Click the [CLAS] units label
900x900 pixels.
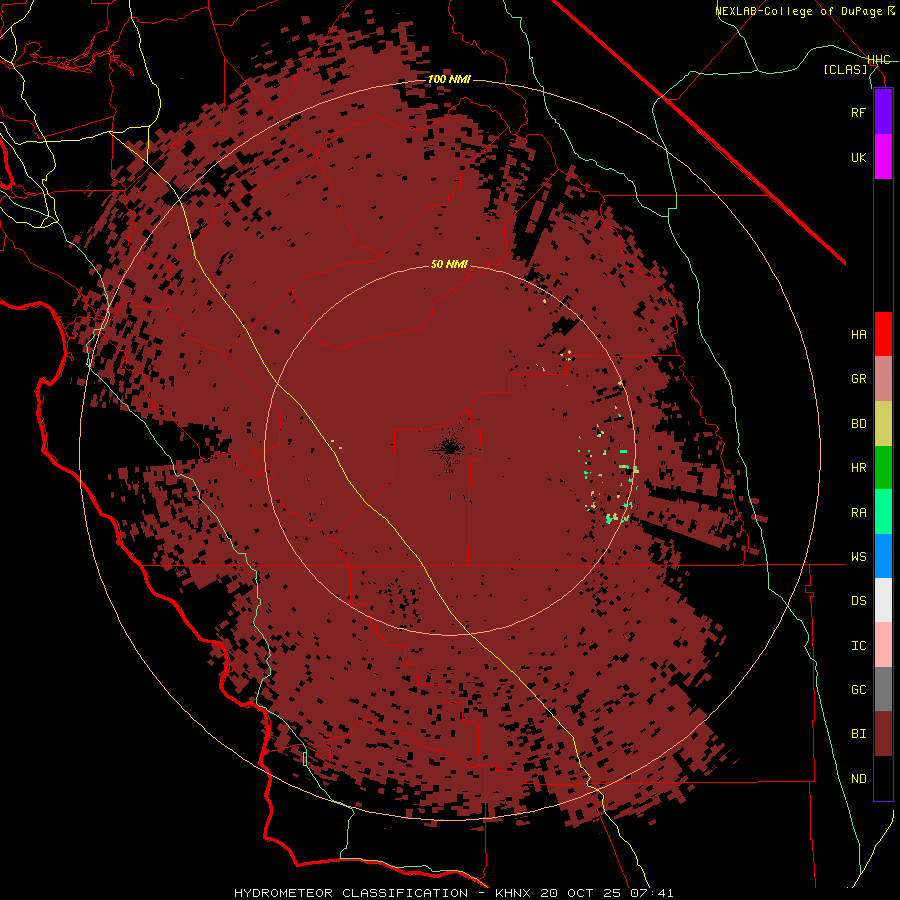point(845,69)
